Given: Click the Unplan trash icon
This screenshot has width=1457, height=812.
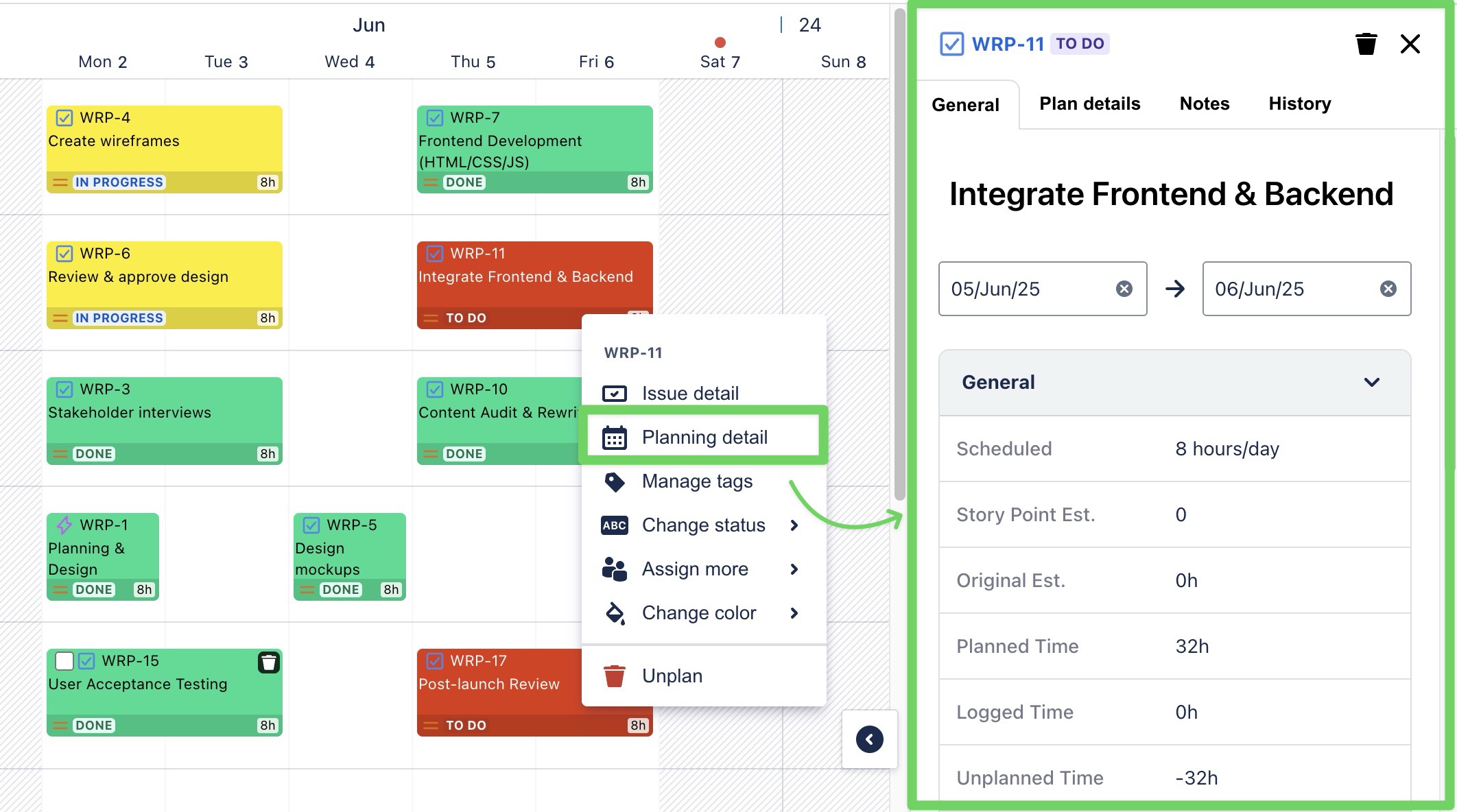Looking at the screenshot, I should pos(615,676).
